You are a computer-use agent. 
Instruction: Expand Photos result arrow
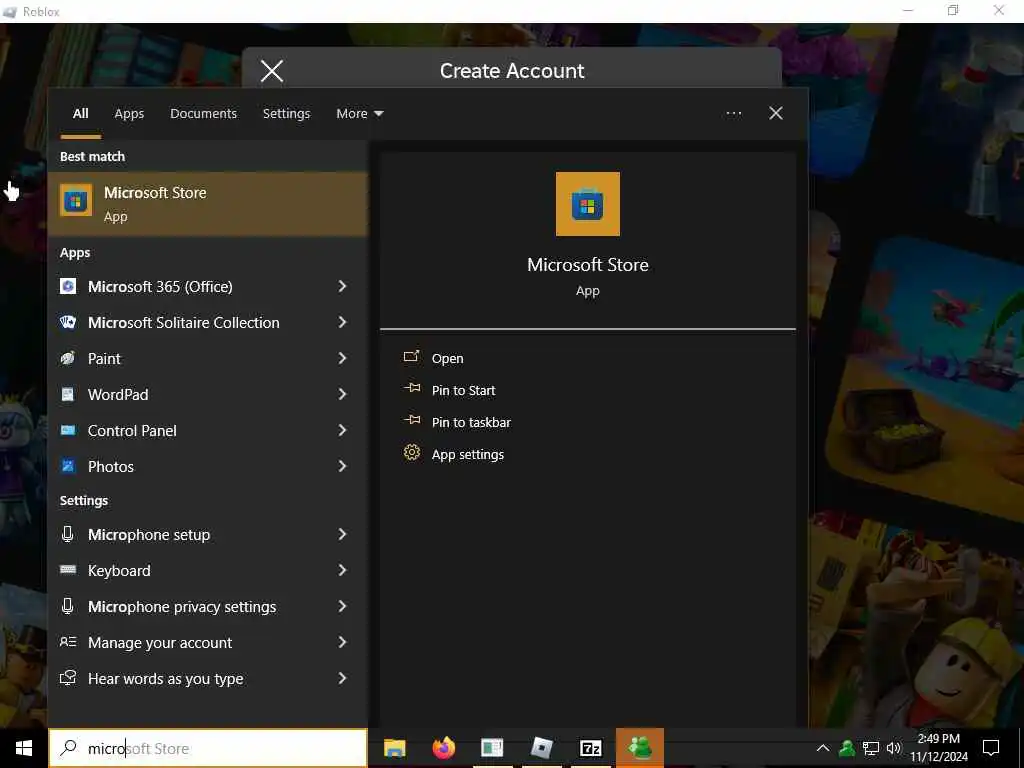click(342, 466)
